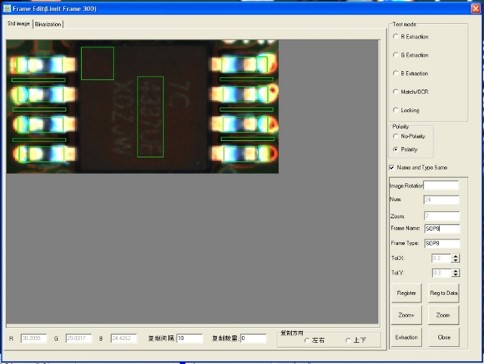
Task: Switch to the Binarization tab
Action: 48,24
